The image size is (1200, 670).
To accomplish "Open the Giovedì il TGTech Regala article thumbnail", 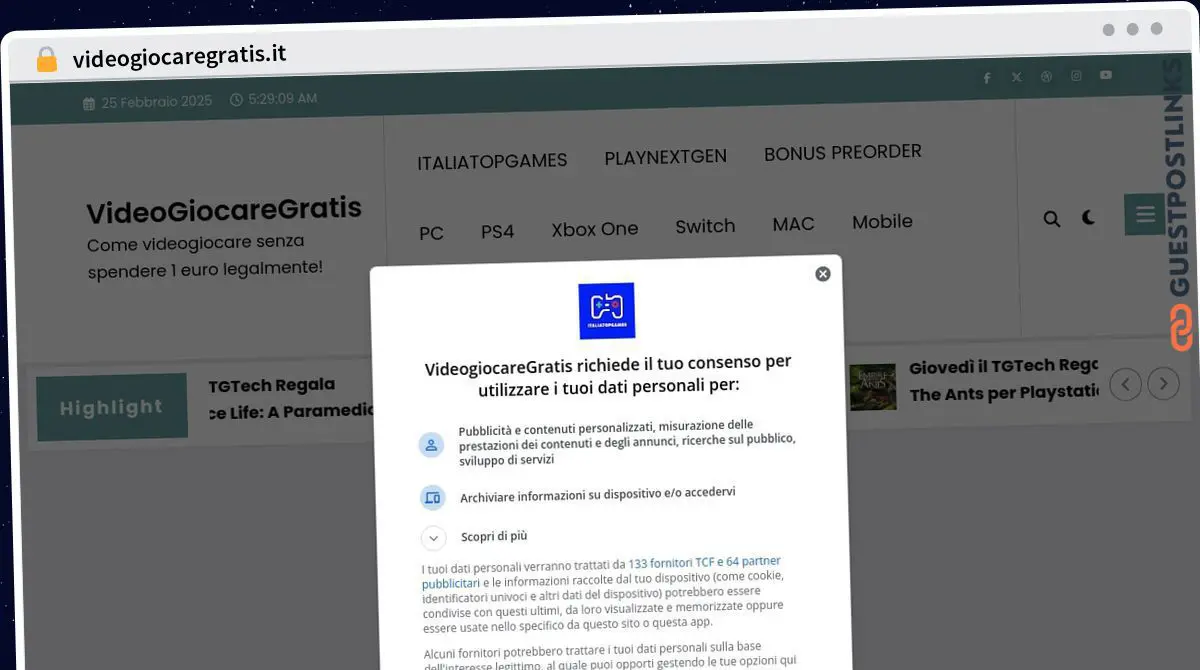I will tap(872, 387).
